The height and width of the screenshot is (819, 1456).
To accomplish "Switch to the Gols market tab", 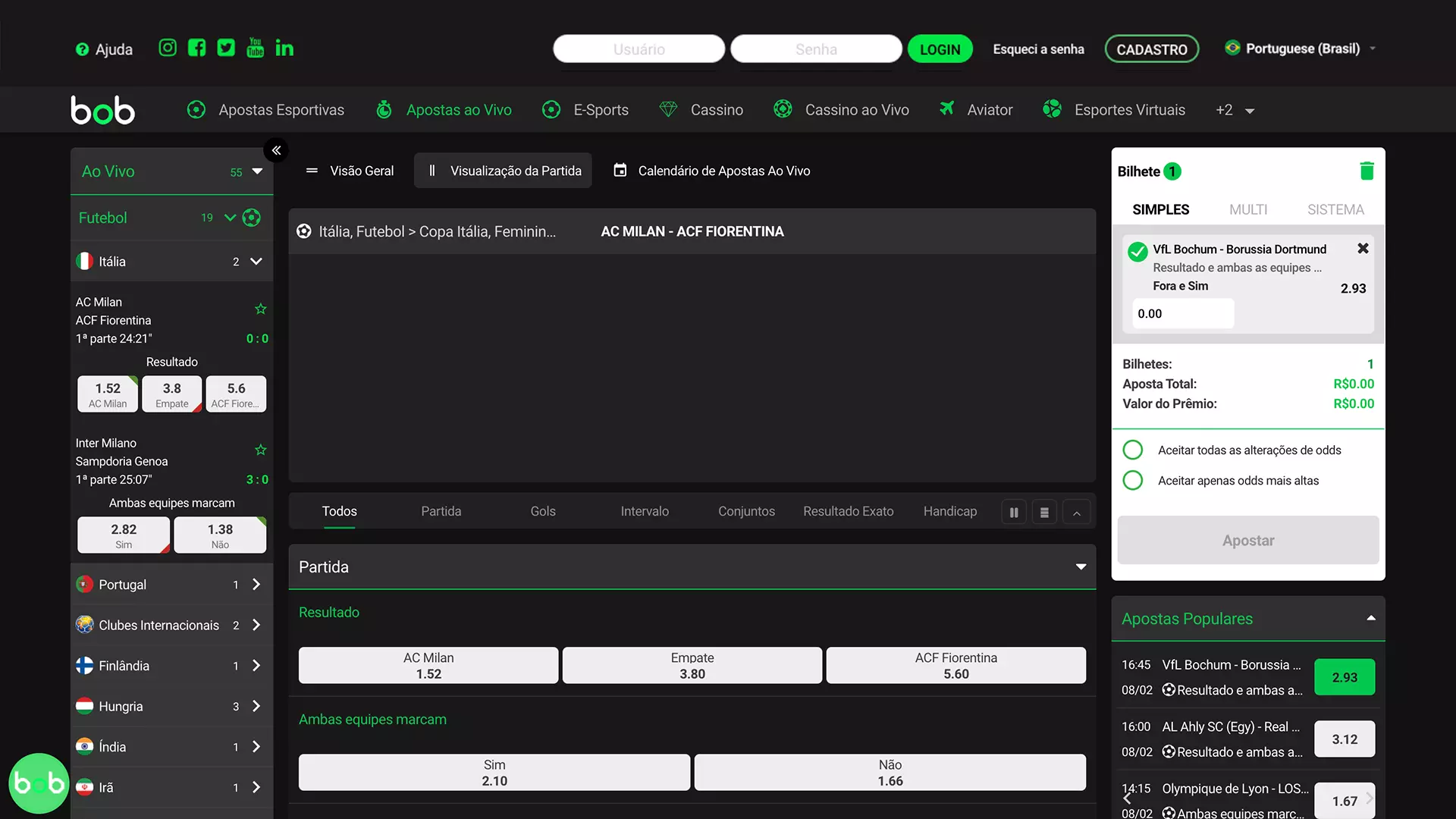I will [x=543, y=511].
